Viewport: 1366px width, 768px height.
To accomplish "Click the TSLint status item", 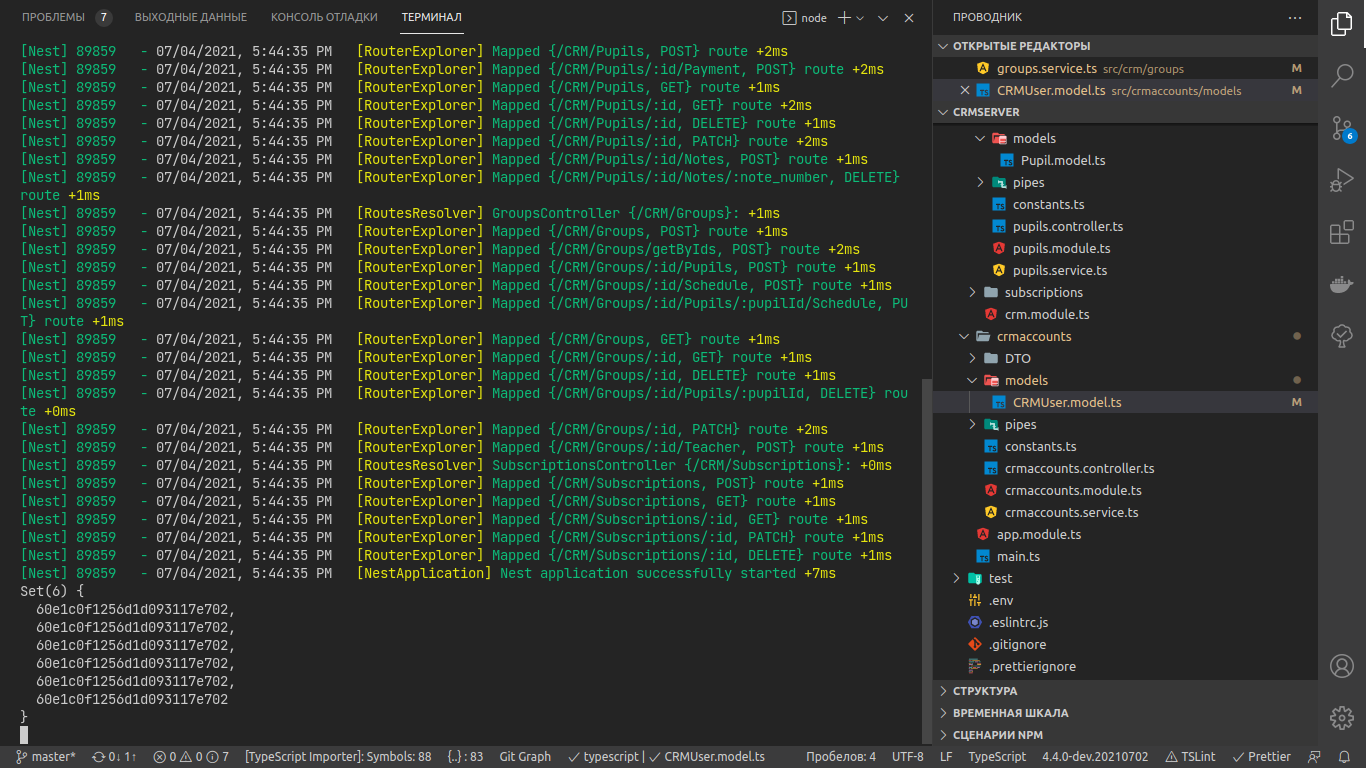I will tap(1190, 757).
